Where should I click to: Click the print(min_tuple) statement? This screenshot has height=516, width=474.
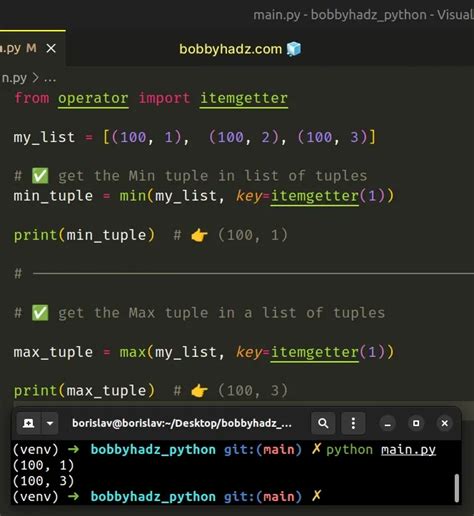click(84, 235)
